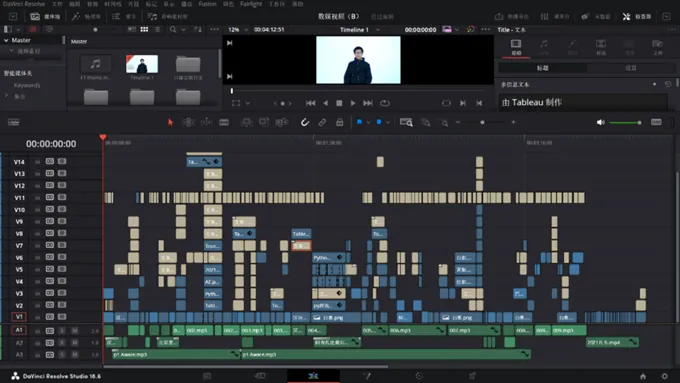Open the Fairlight menu
The height and width of the screenshot is (383, 680).
pyautogui.click(x=251, y=4)
